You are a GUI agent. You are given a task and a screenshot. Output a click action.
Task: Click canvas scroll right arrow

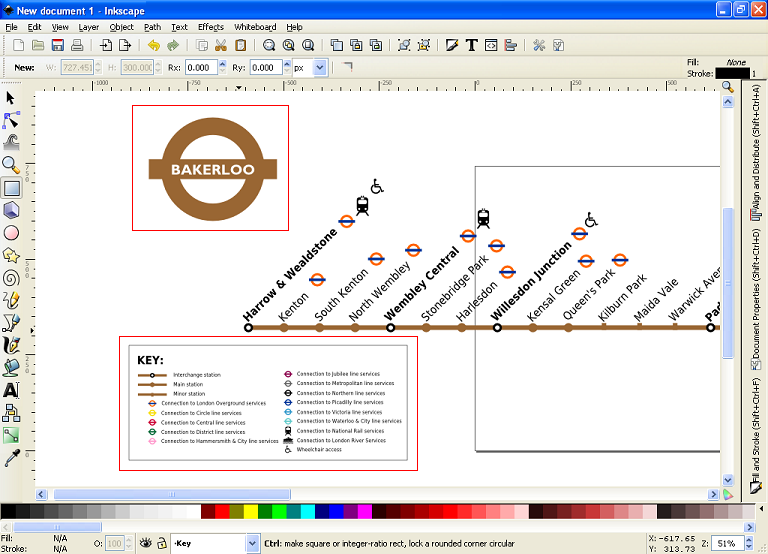coord(713,494)
